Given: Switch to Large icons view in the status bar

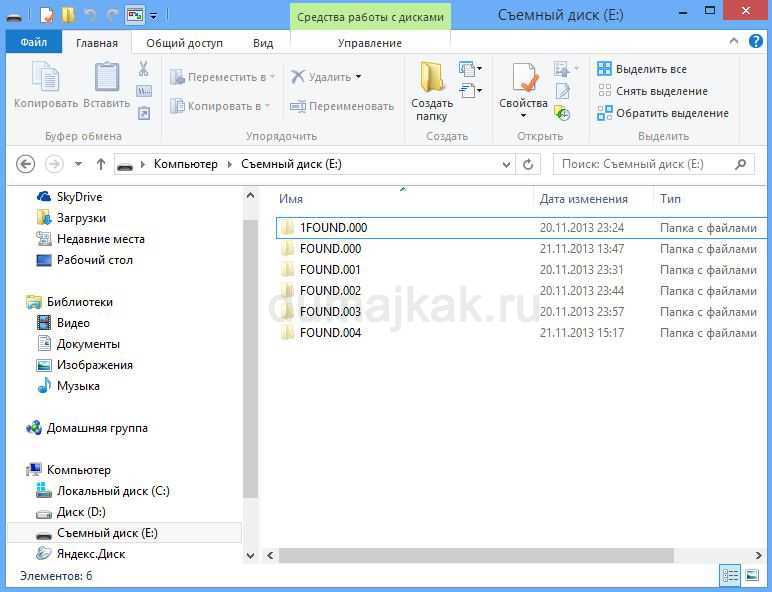Looking at the screenshot, I should 752,575.
